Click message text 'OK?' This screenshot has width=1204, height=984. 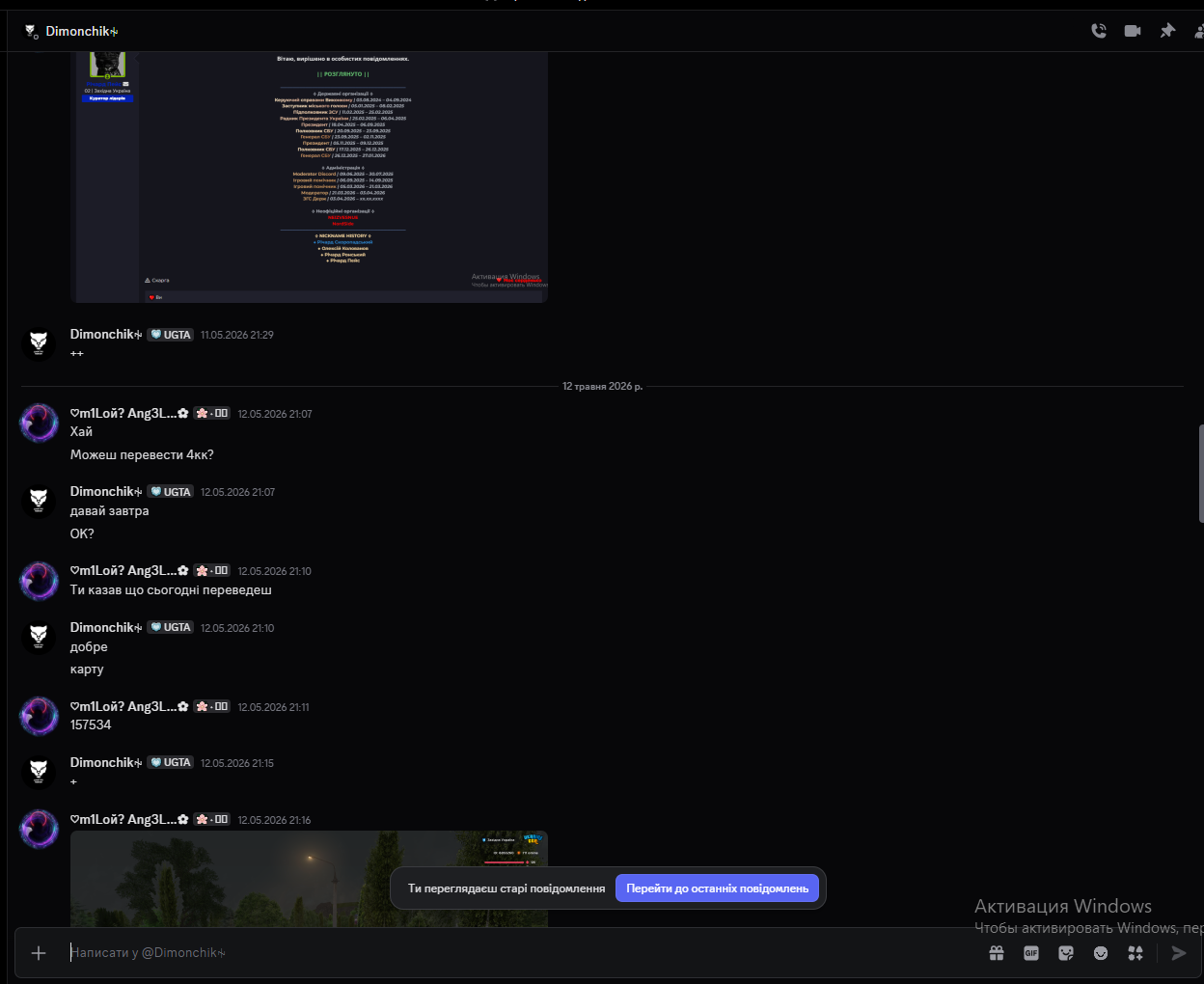coord(82,533)
